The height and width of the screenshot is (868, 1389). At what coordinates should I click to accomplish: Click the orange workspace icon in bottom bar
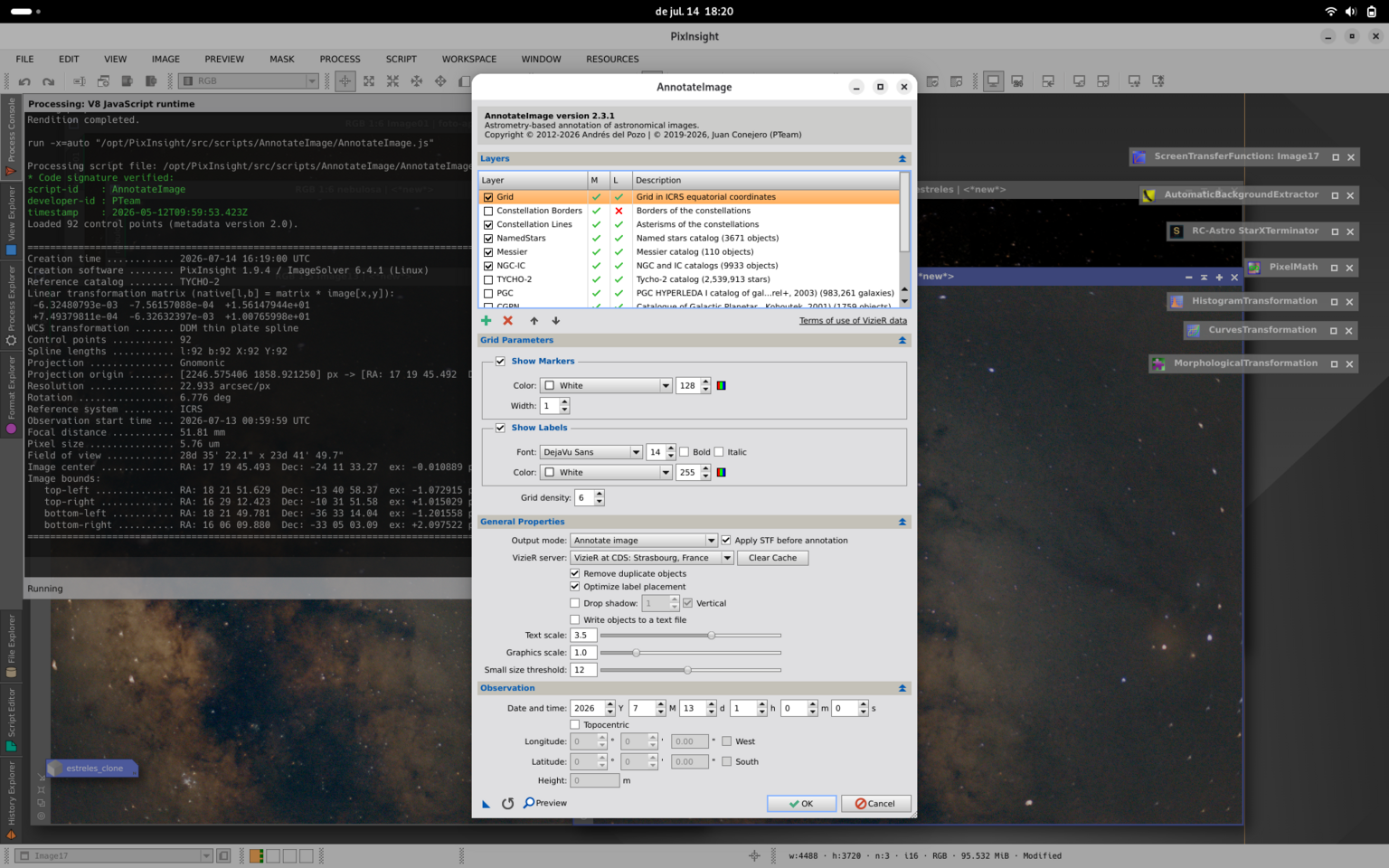tap(257, 855)
